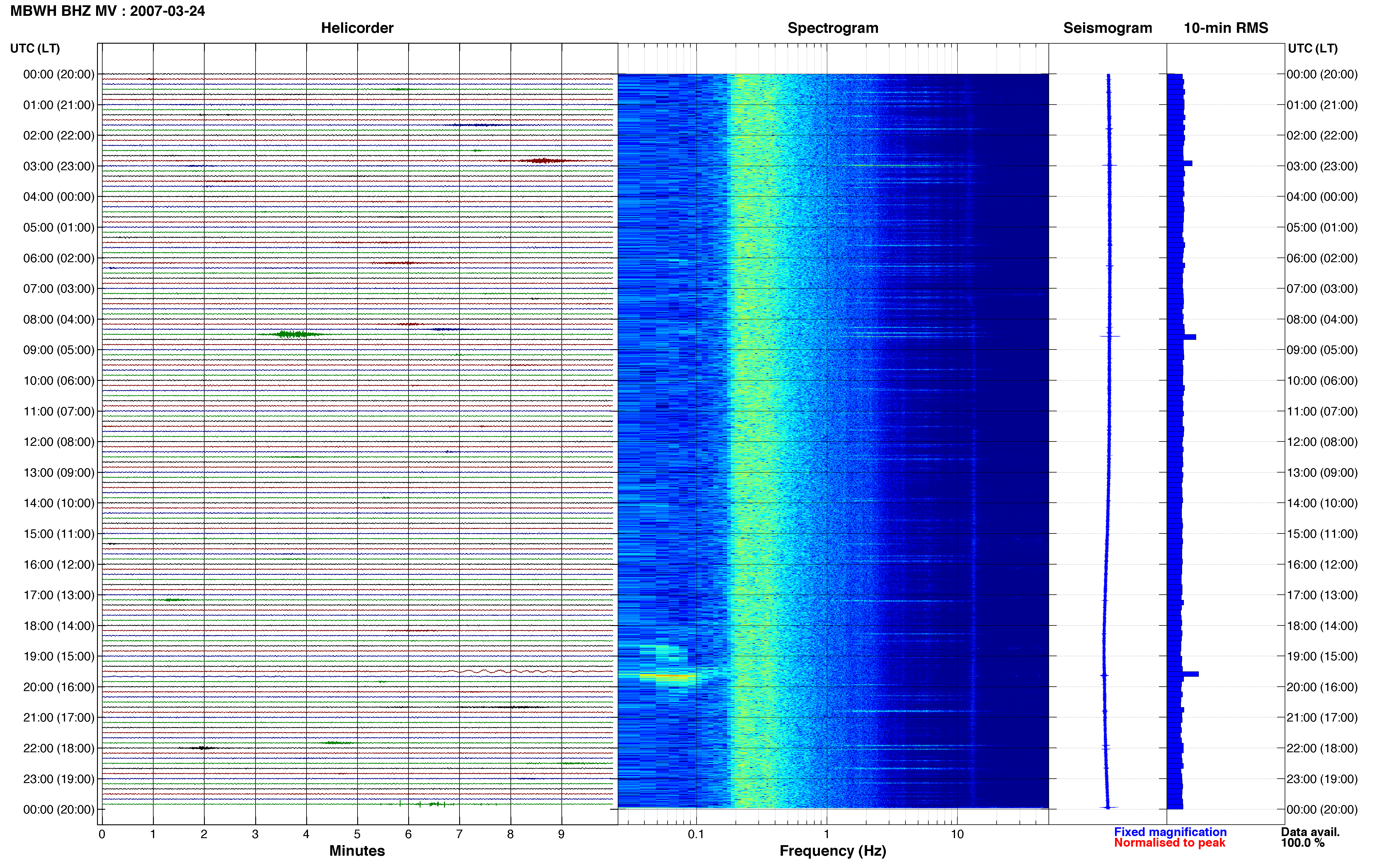Screen dimensions: 1389x868
Task: Click the left 'UTC (LT)' axis label
Action: click(35, 48)
